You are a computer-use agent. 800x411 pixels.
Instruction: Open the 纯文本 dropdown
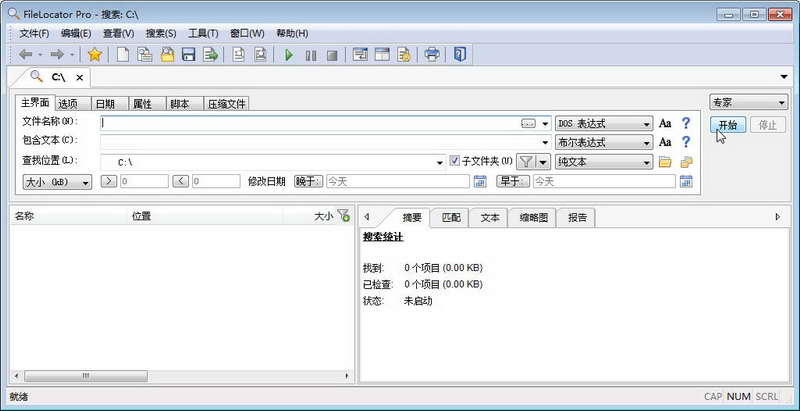[604, 162]
